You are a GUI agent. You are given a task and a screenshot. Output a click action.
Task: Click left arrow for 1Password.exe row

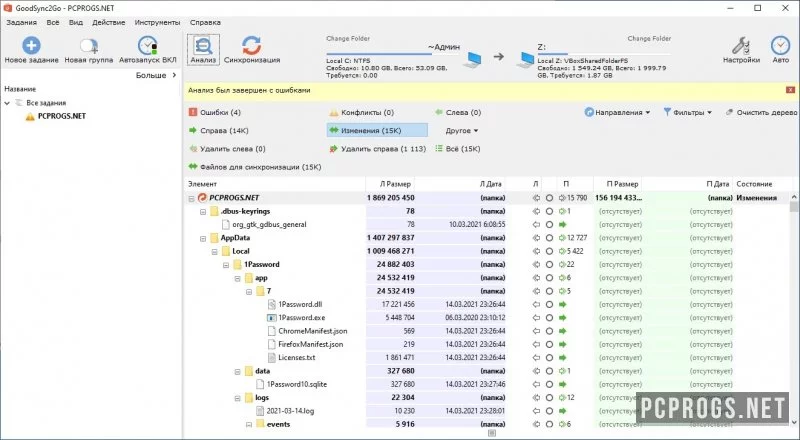click(x=536, y=317)
